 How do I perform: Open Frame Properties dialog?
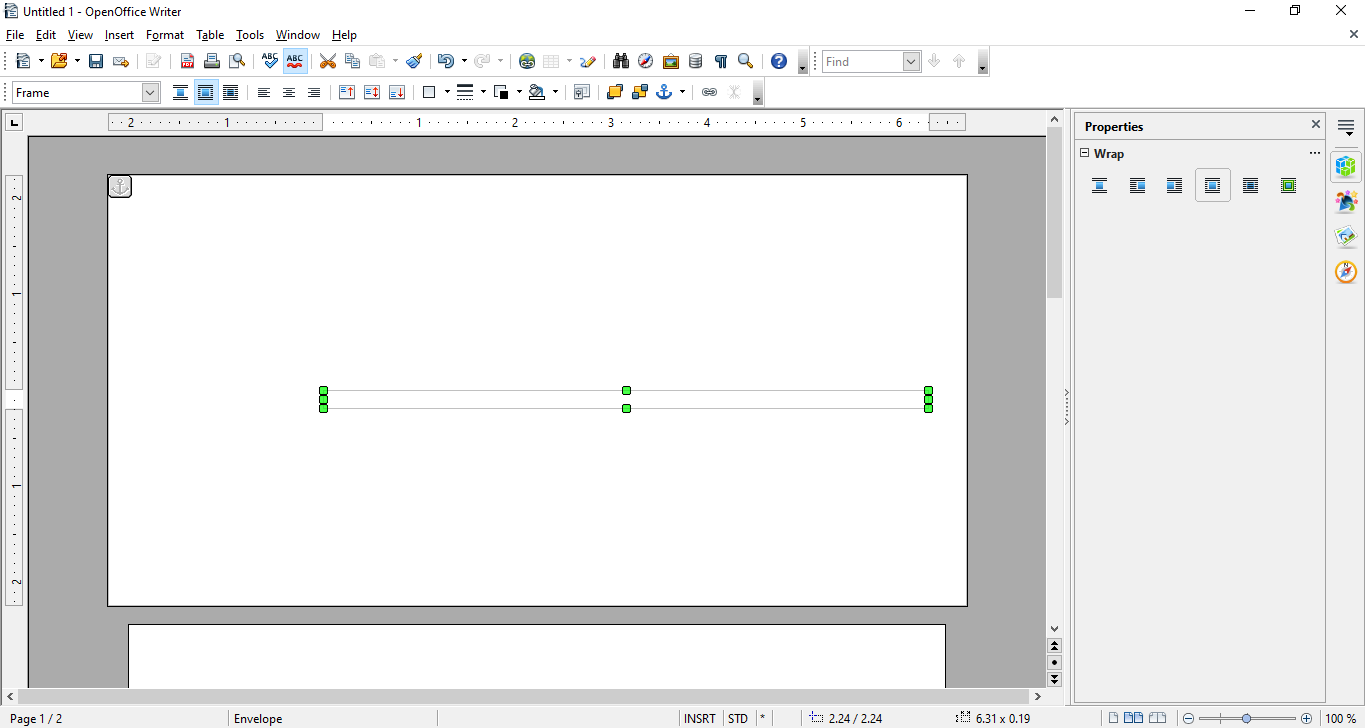point(582,92)
